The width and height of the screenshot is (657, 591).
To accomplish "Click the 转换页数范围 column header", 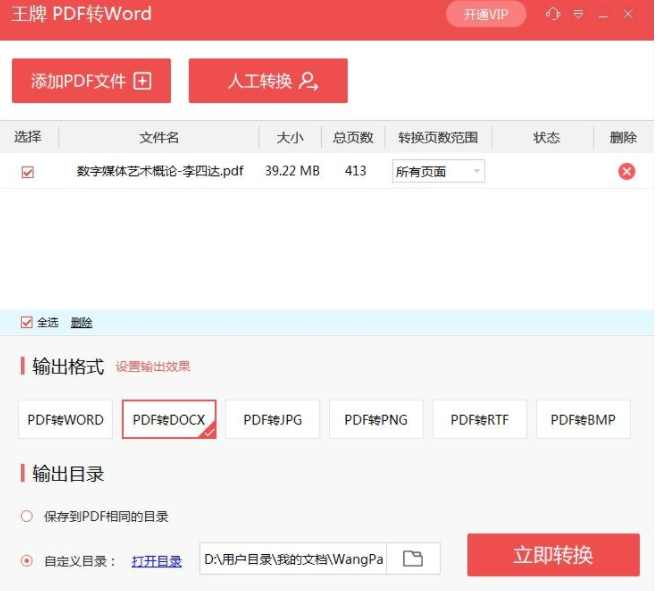I will (438, 137).
